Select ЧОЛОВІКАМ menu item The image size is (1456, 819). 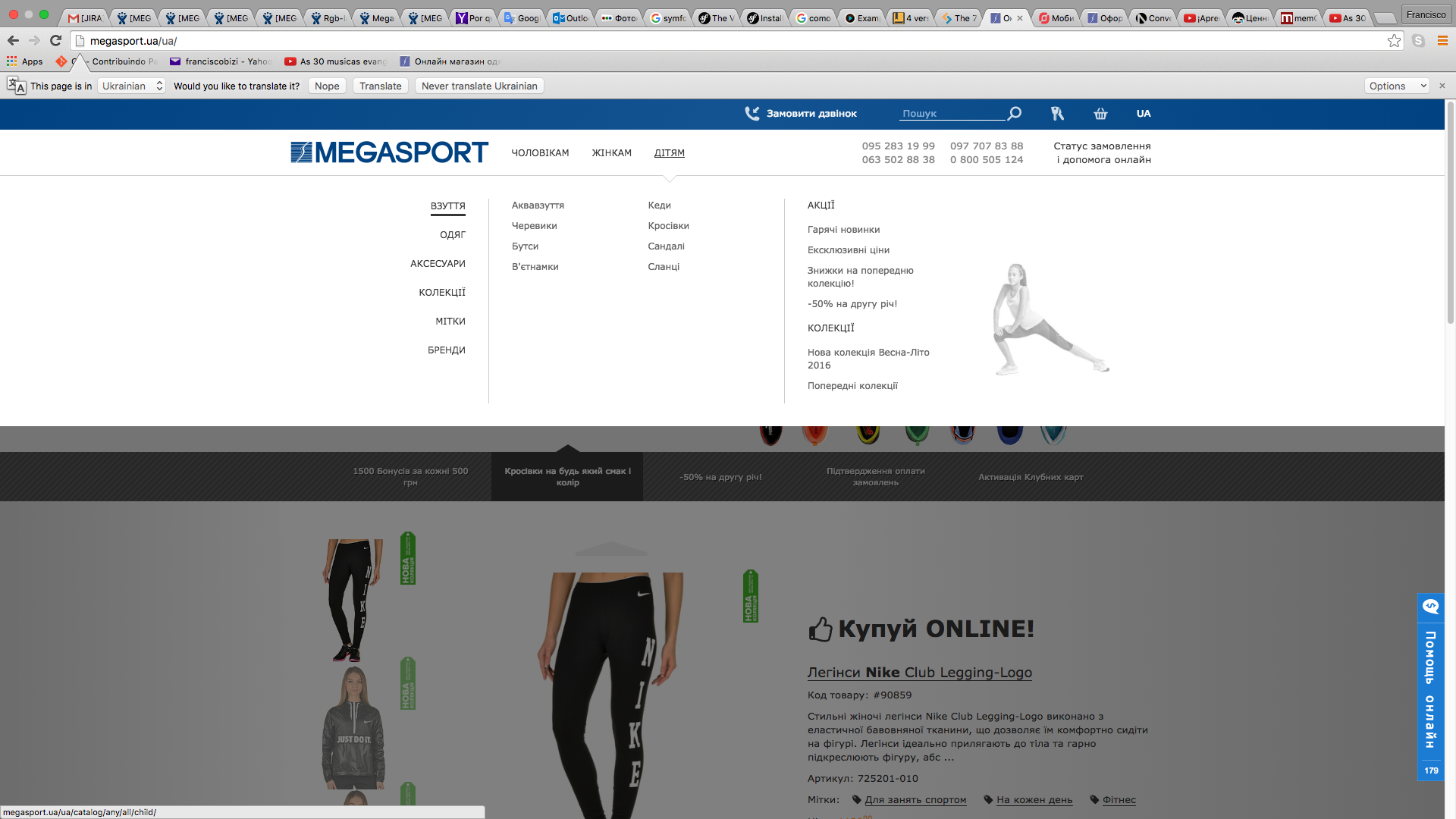point(540,153)
